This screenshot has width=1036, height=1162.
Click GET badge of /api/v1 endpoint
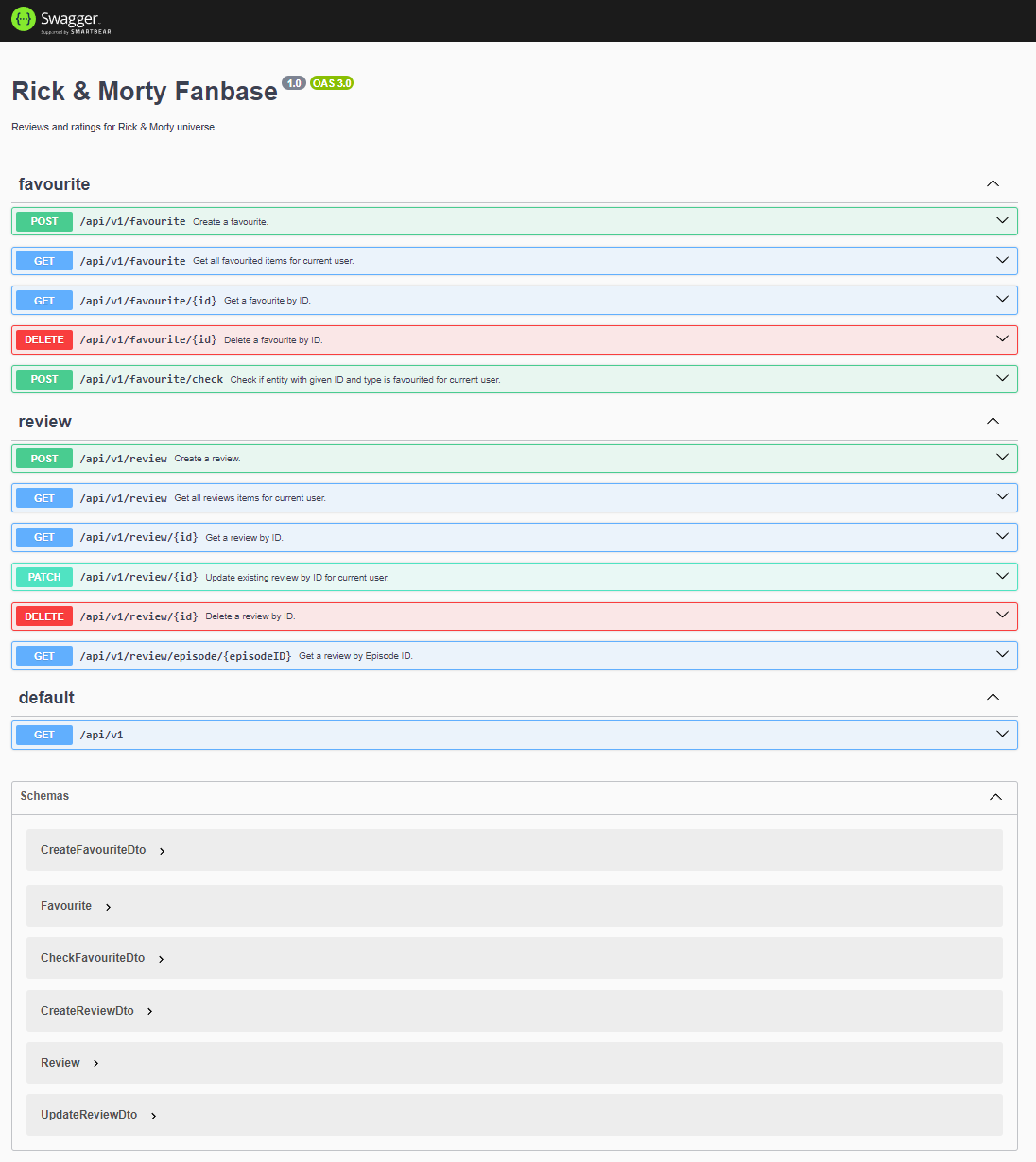44,735
